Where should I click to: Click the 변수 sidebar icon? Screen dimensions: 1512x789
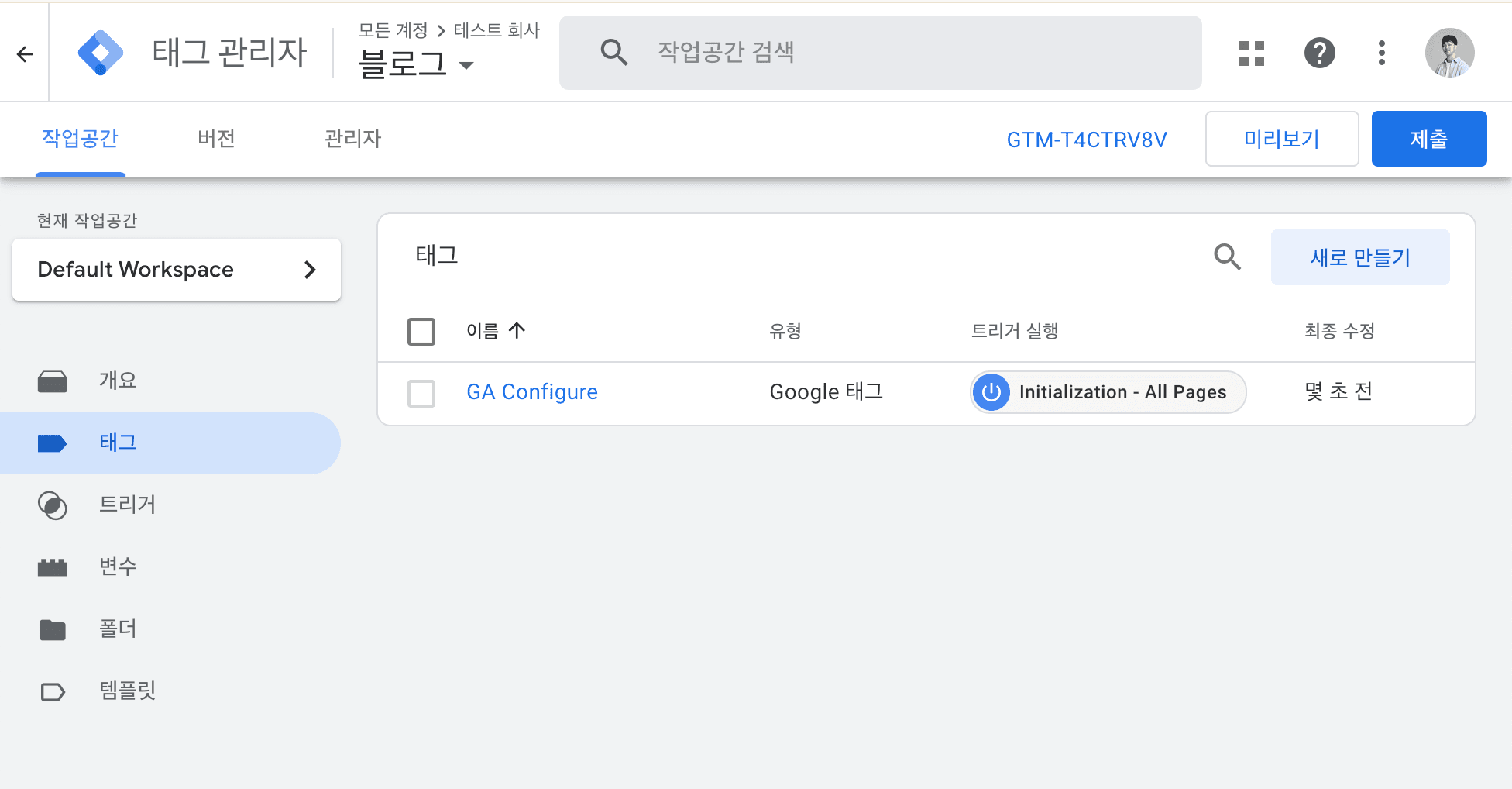pyautogui.click(x=52, y=567)
